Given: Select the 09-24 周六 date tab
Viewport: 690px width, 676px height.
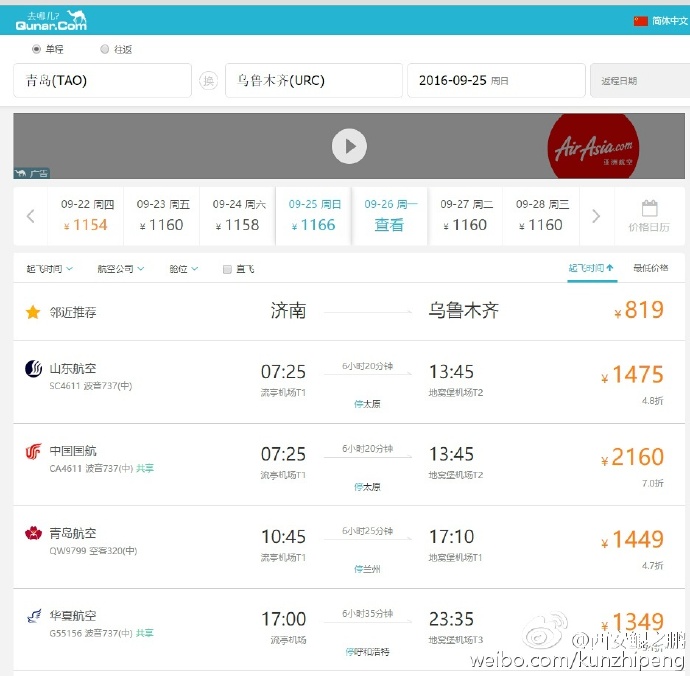Looking at the screenshot, I should 238,216.
